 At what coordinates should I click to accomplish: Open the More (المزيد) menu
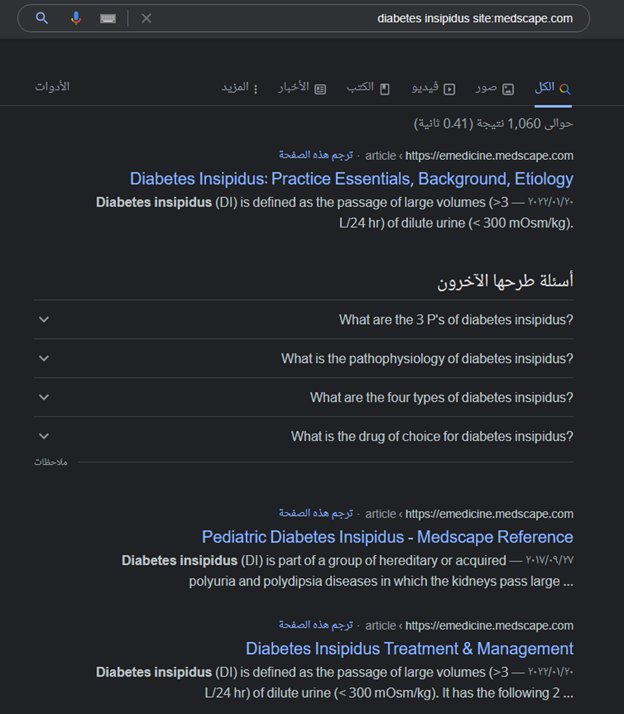click(240, 88)
